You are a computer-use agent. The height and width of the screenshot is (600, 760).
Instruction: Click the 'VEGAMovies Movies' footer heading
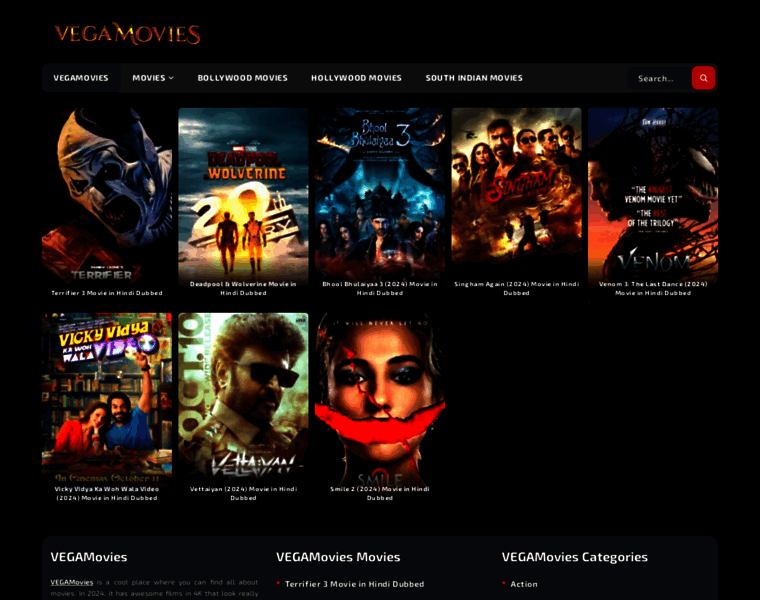[338, 557]
